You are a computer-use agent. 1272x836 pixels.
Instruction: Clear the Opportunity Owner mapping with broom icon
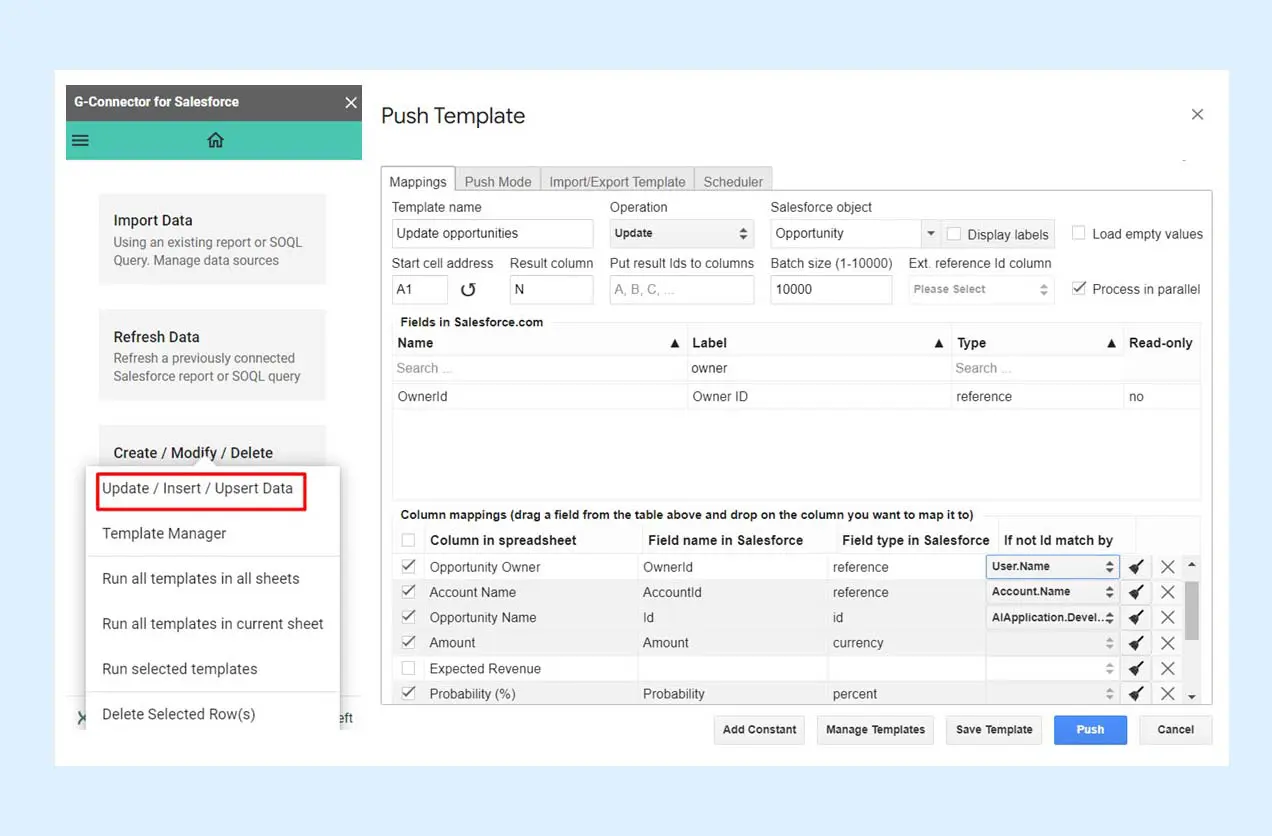pyautogui.click(x=1136, y=567)
